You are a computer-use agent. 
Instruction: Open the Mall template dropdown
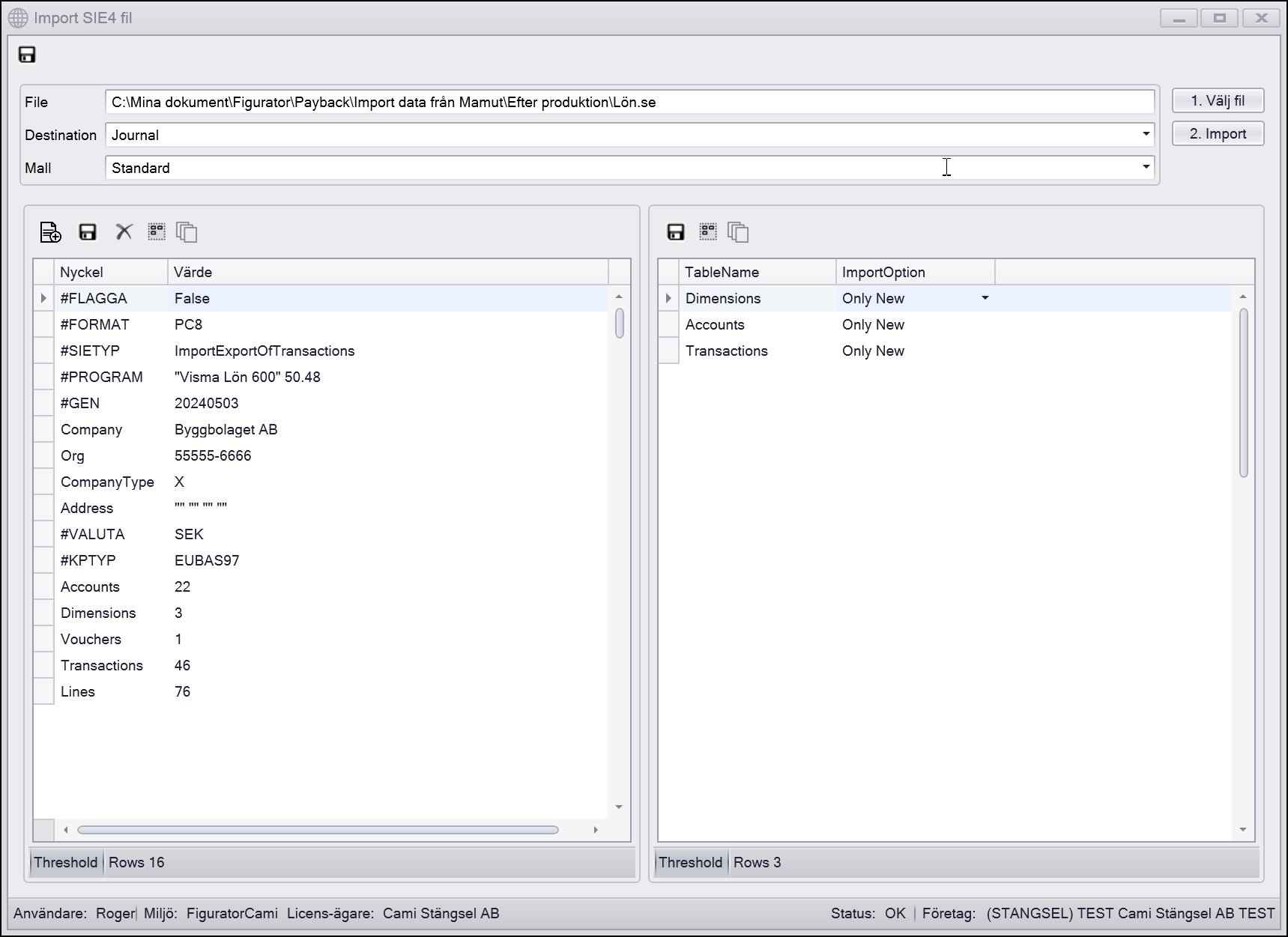click(x=1146, y=167)
